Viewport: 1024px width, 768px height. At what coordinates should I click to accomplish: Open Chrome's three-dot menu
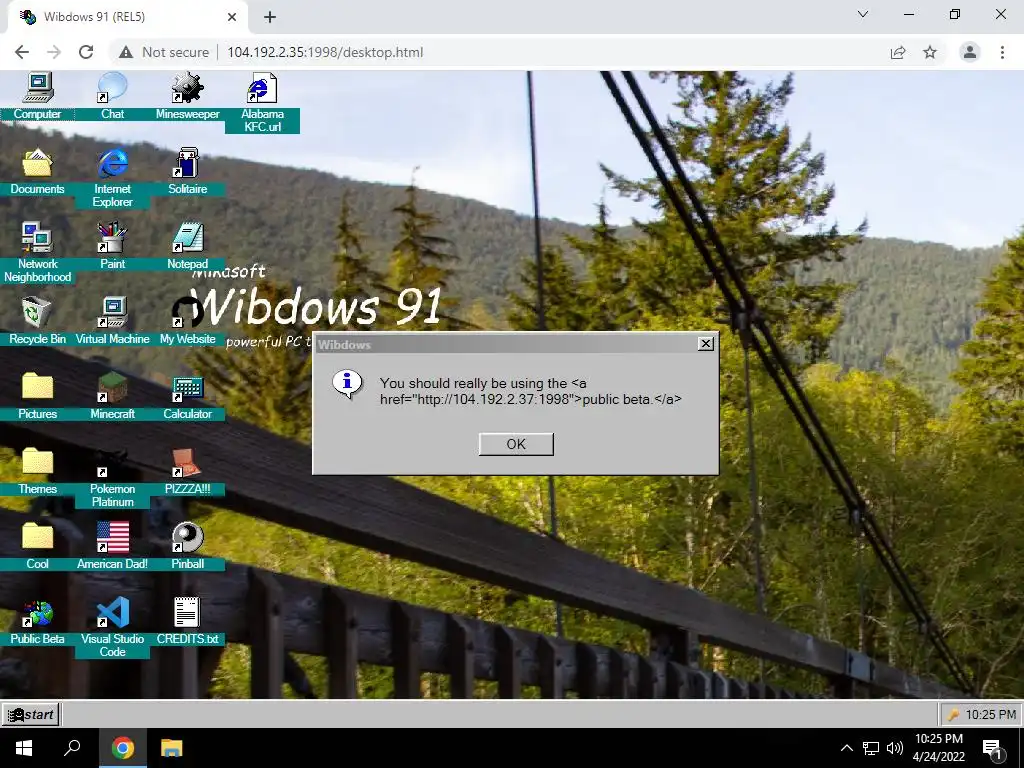(1002, 52)
